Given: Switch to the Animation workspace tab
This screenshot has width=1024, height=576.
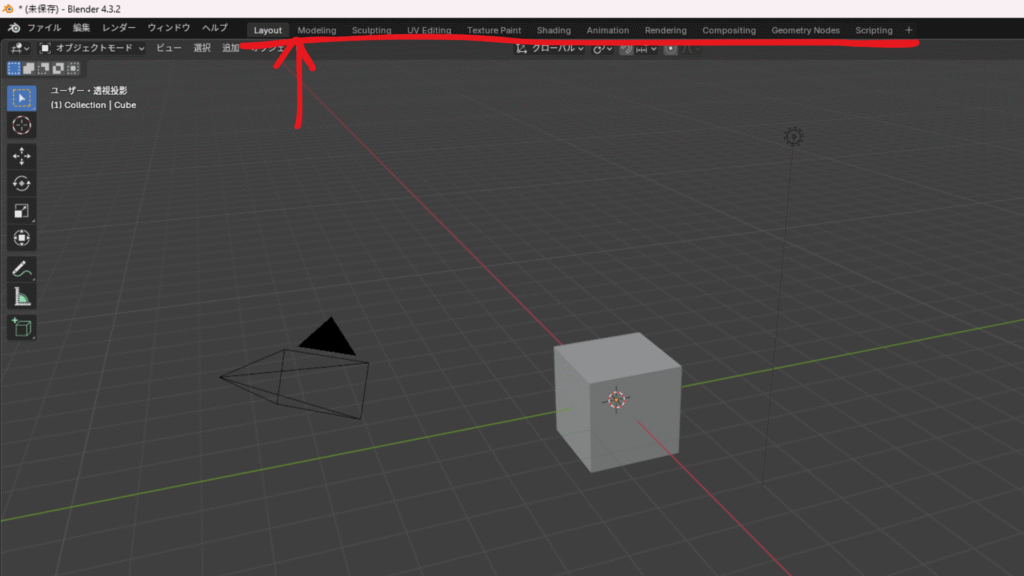Looking at the screenshot, I should (x=607, y=30).
